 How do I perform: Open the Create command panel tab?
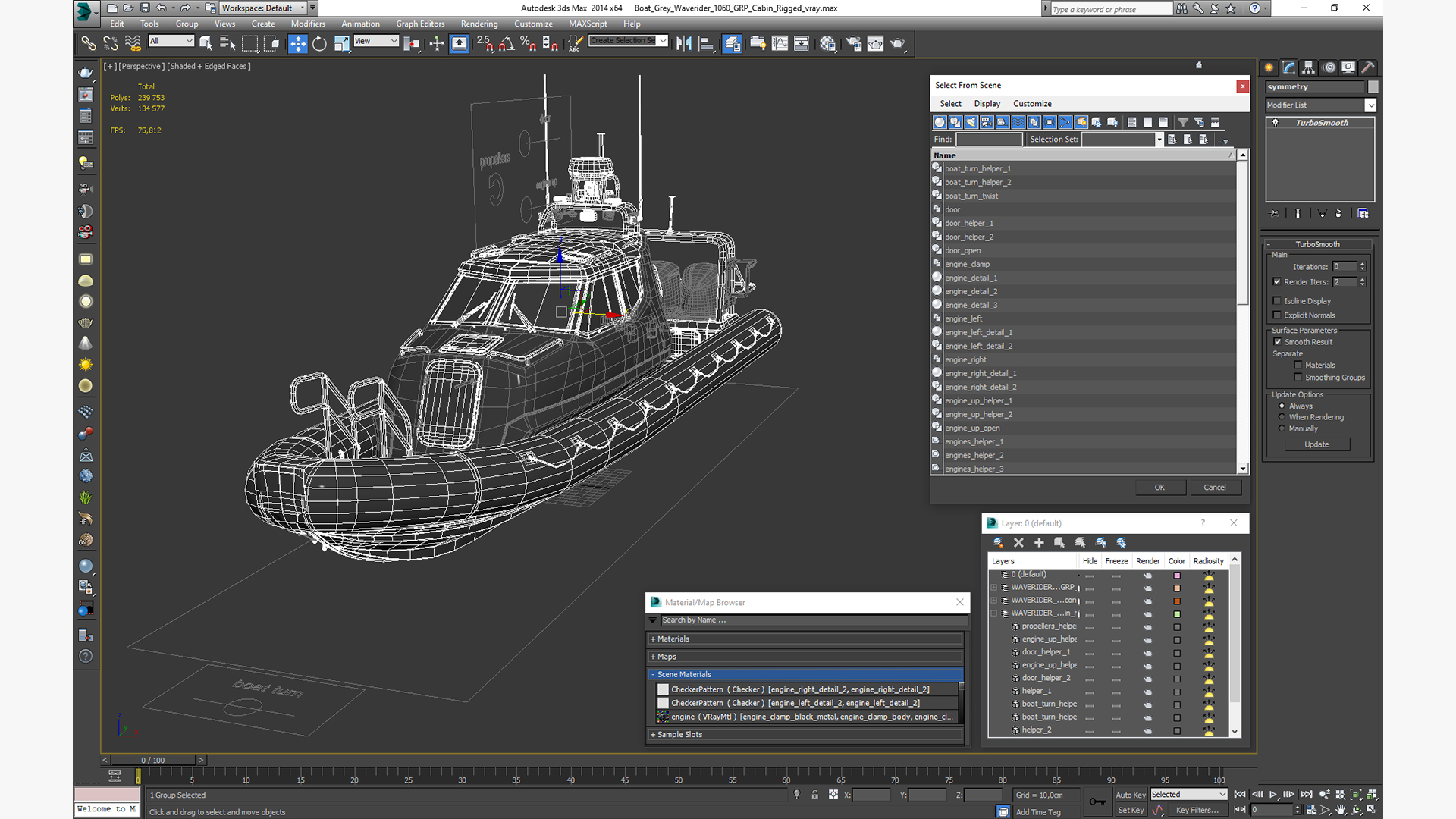[x=1269, y=67]
